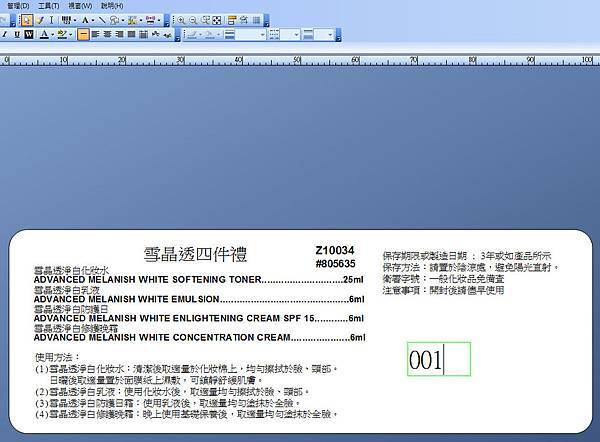Screen dimensions: 600x442
Task: Open the line thickness combo box
Action: (x=251, y=34)
